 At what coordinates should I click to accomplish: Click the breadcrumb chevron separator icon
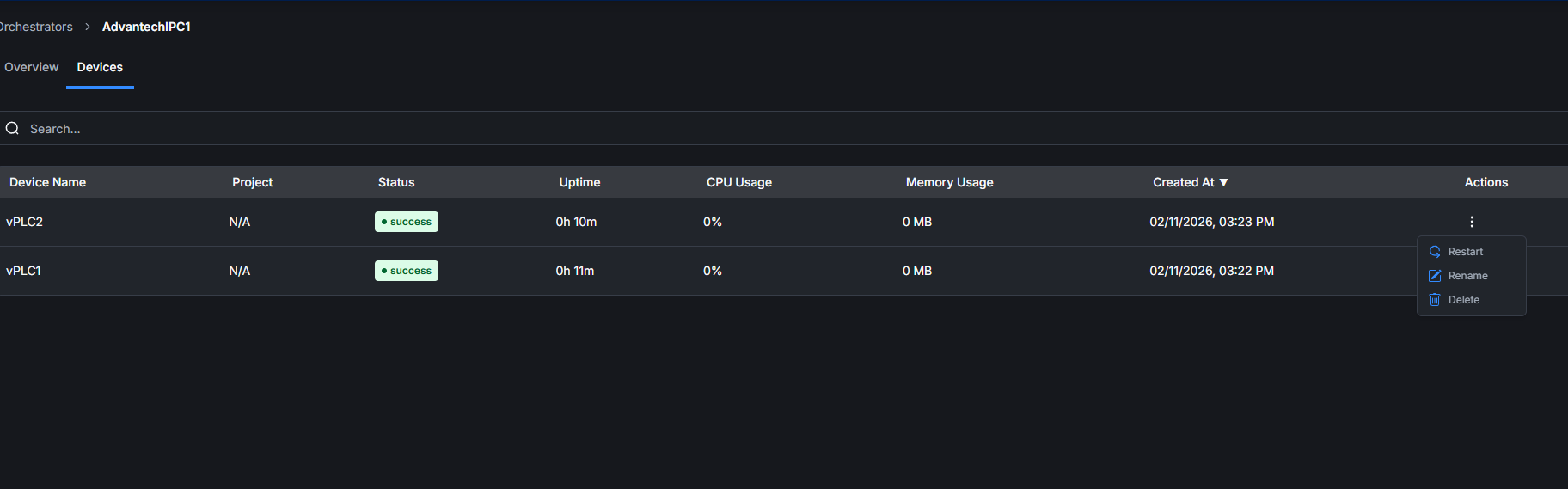(88, 27)
